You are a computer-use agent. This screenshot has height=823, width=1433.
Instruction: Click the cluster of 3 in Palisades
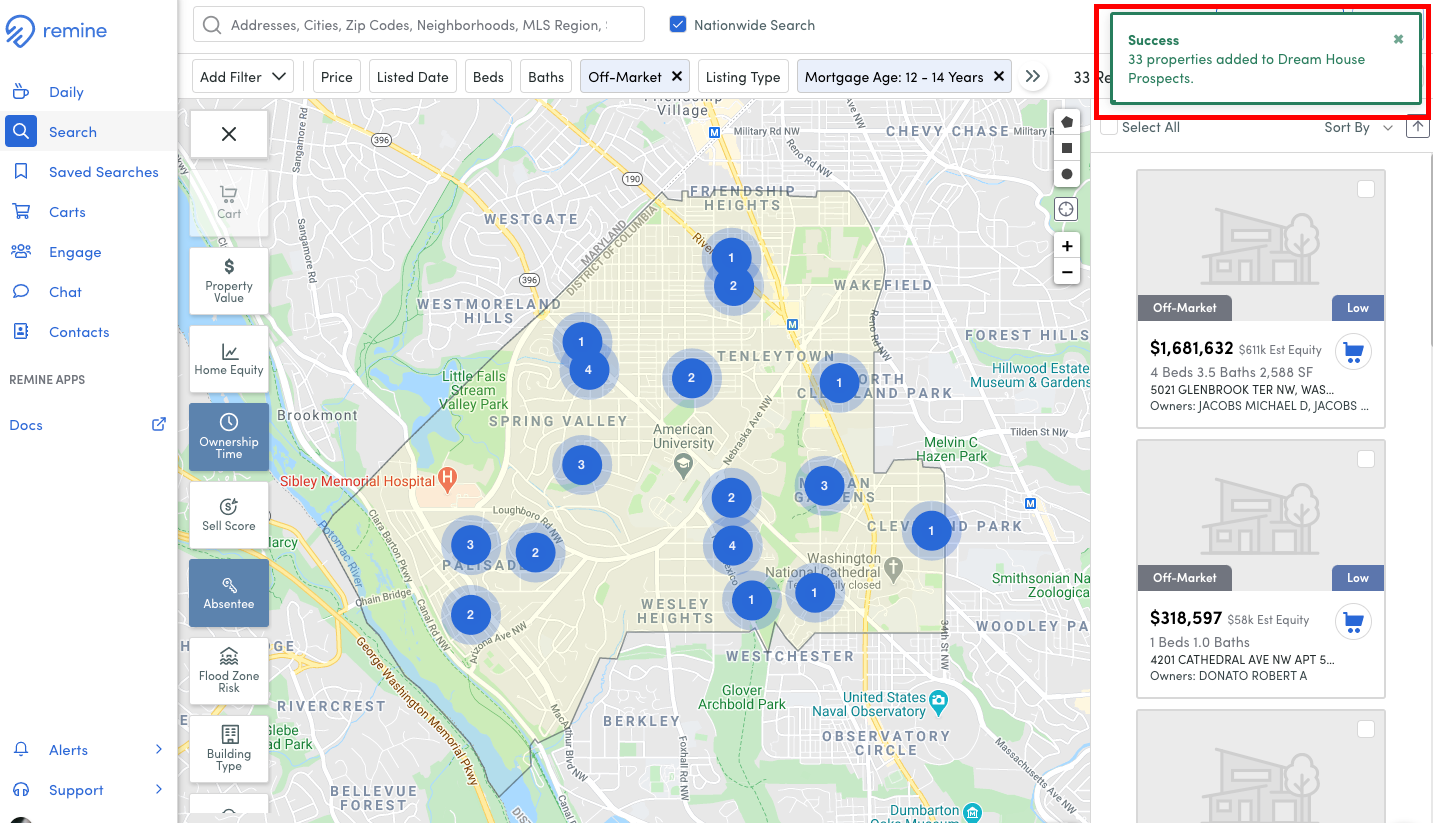click(x=470, y=545)
